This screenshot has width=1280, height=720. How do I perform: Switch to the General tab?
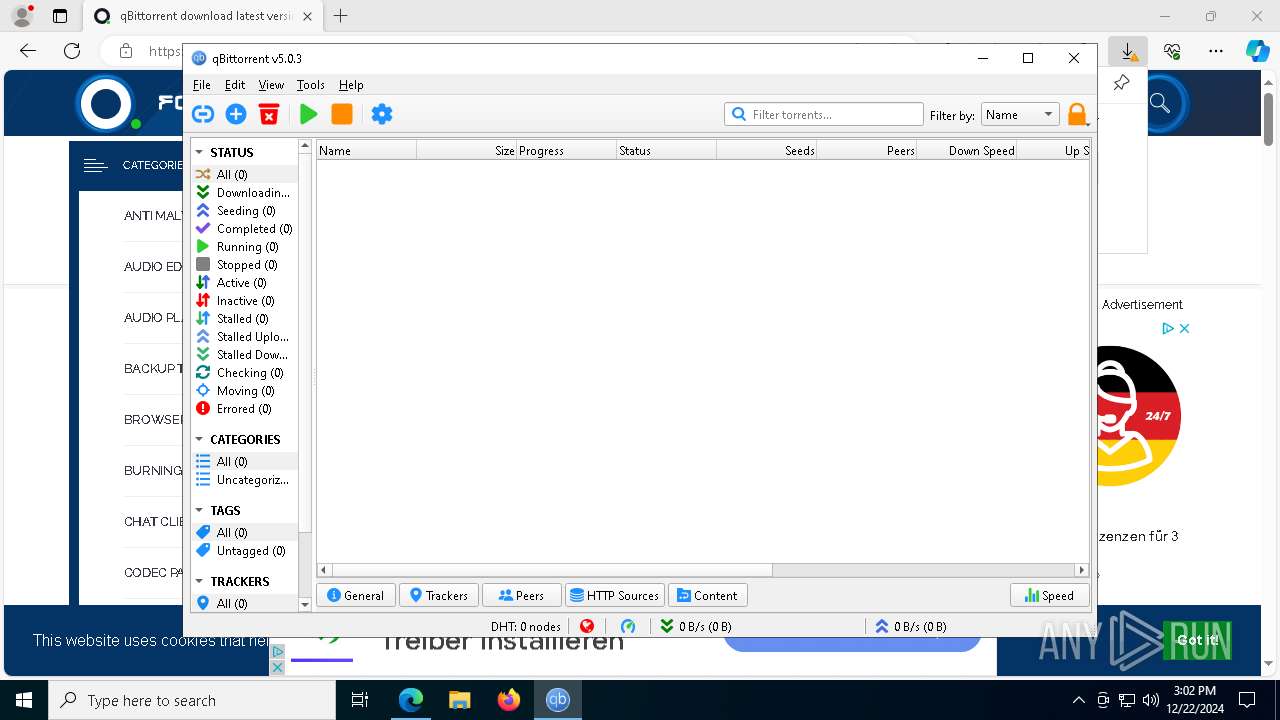coord(356,595)
